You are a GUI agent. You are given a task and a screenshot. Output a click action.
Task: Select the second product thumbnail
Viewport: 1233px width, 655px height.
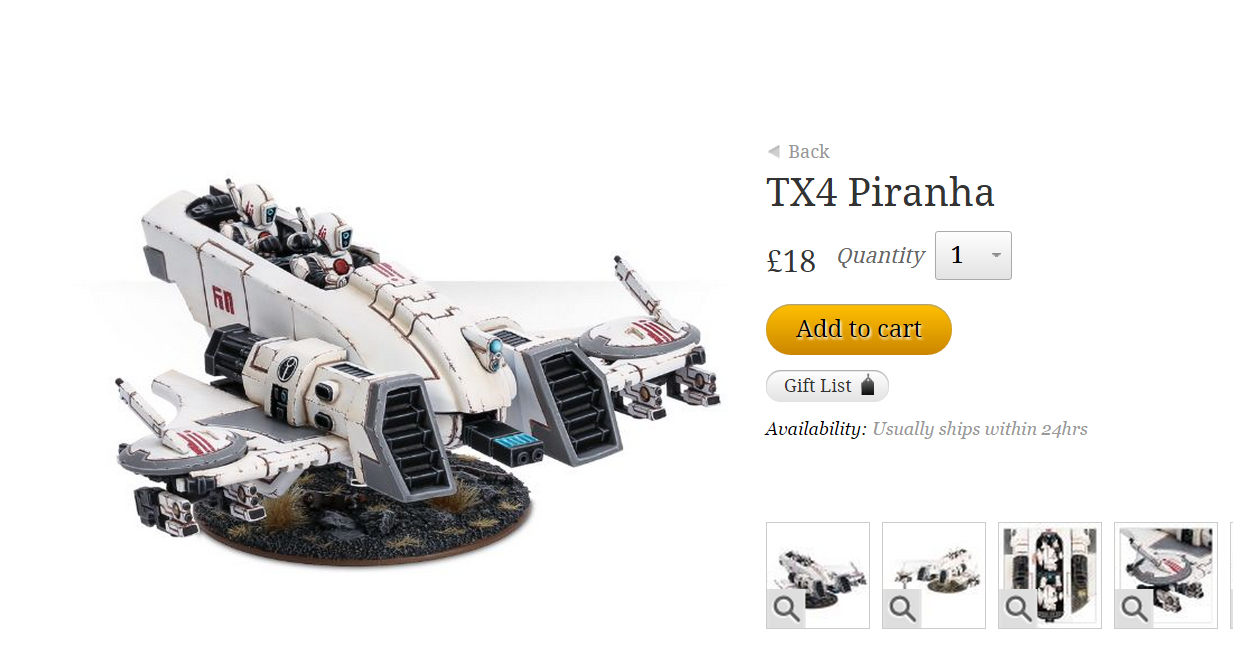click(934, 575)
